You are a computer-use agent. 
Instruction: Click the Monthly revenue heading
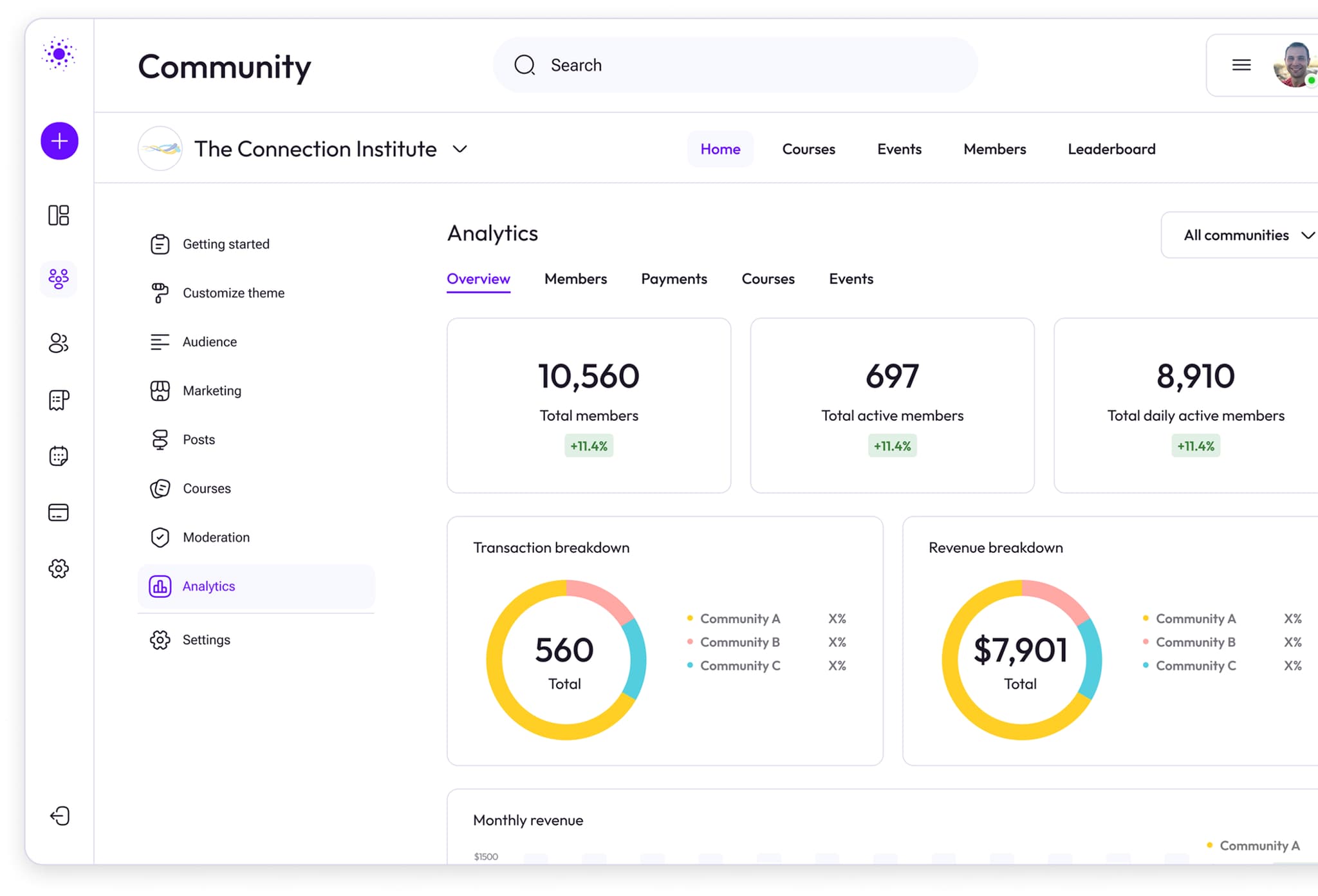pos(528,820)
